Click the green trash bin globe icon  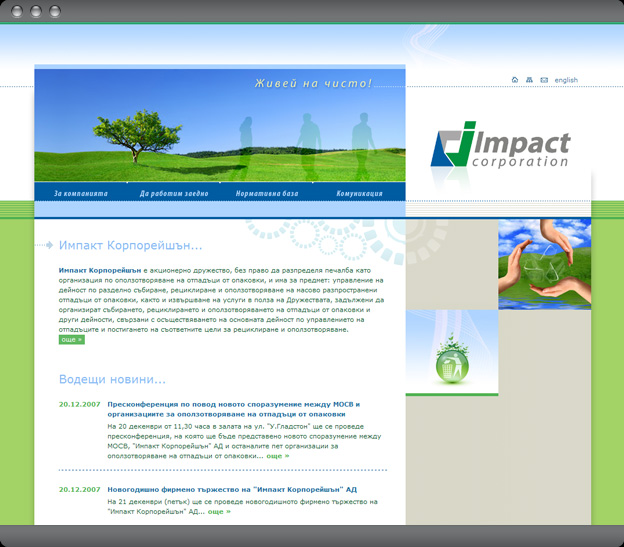pos(452,361)
